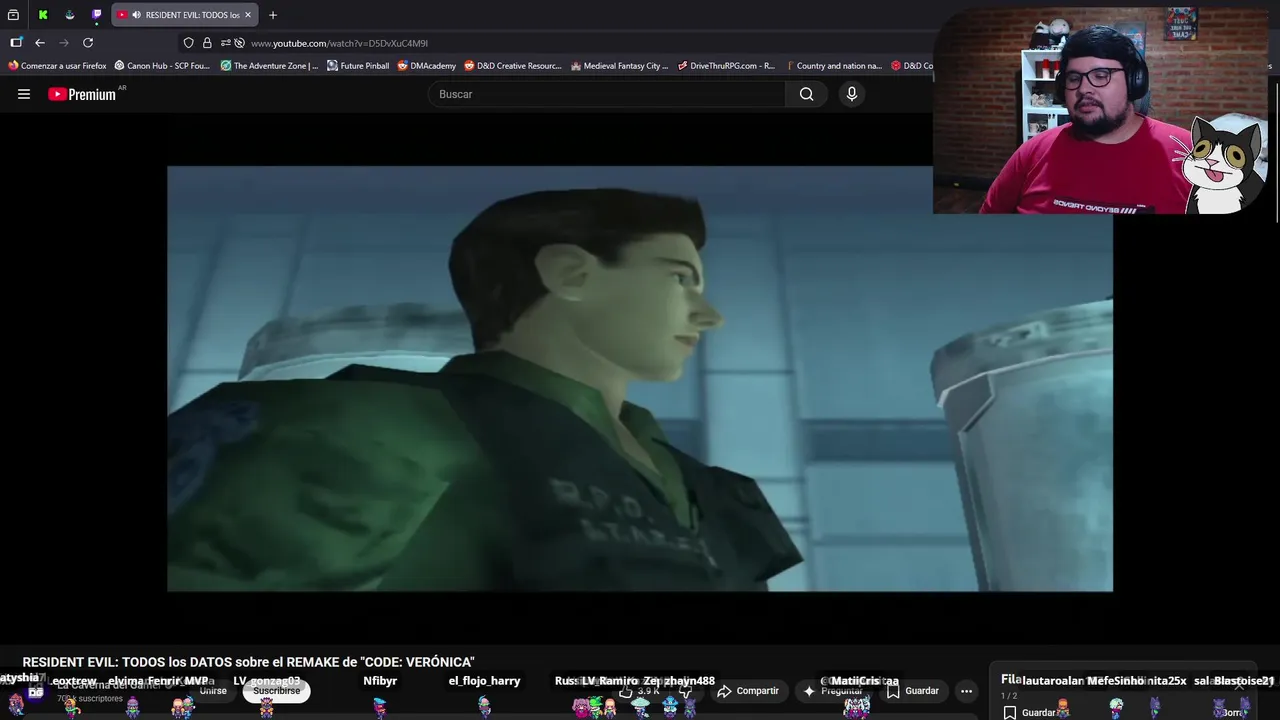
Task: Open 'Comenzar a usar Firefox' bookmark
Action: pyautogui.click(x=57, y=66)
